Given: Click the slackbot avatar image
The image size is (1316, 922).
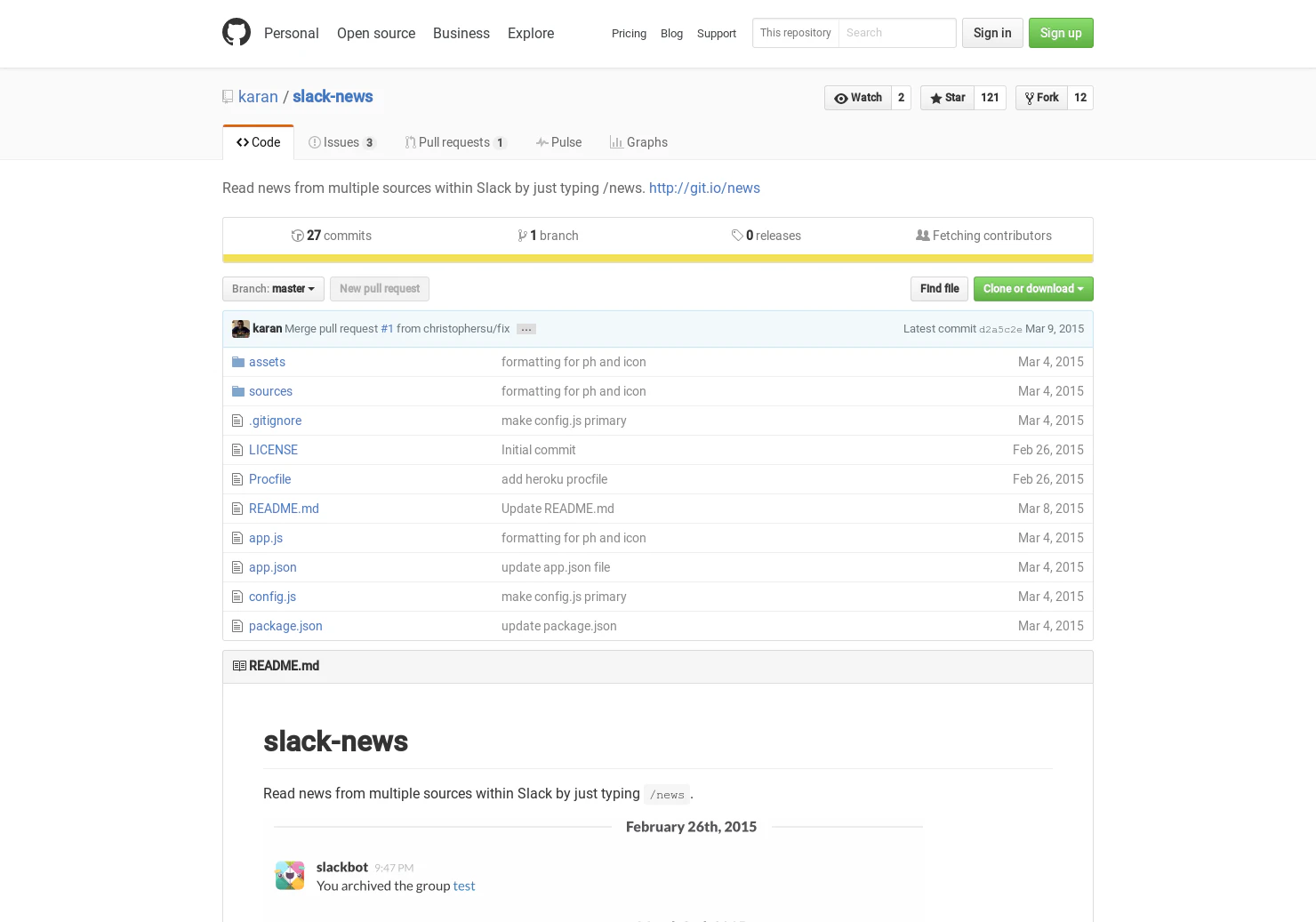Looking at the screenshot, I should pos(290,876).
